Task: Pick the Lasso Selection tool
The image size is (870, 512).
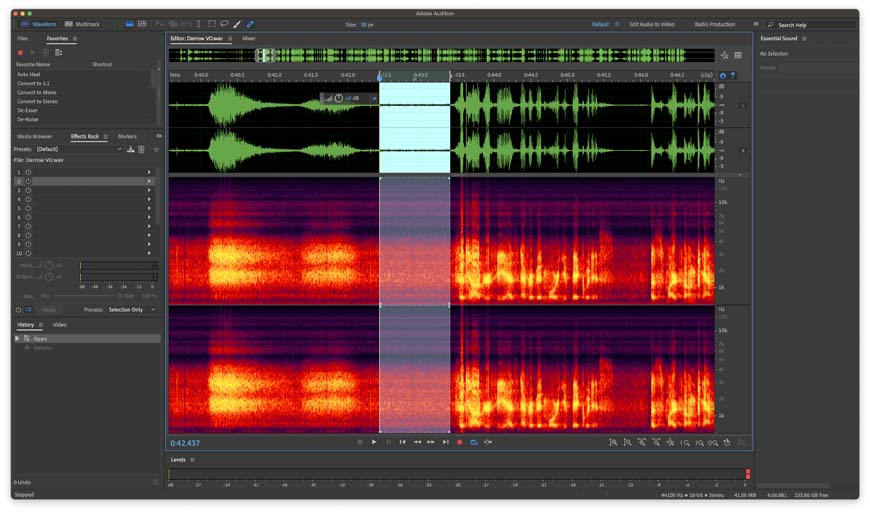Action: 224,24
